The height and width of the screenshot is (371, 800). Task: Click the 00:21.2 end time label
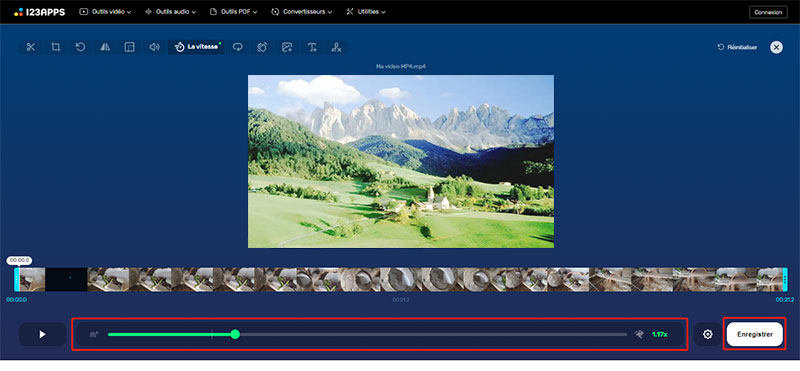(785, 300)
